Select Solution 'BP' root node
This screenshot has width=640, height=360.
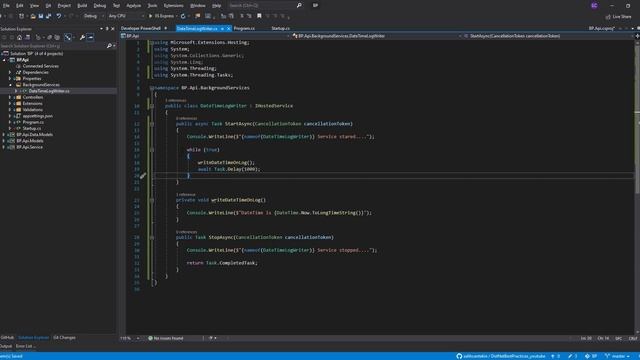[36, 53]
